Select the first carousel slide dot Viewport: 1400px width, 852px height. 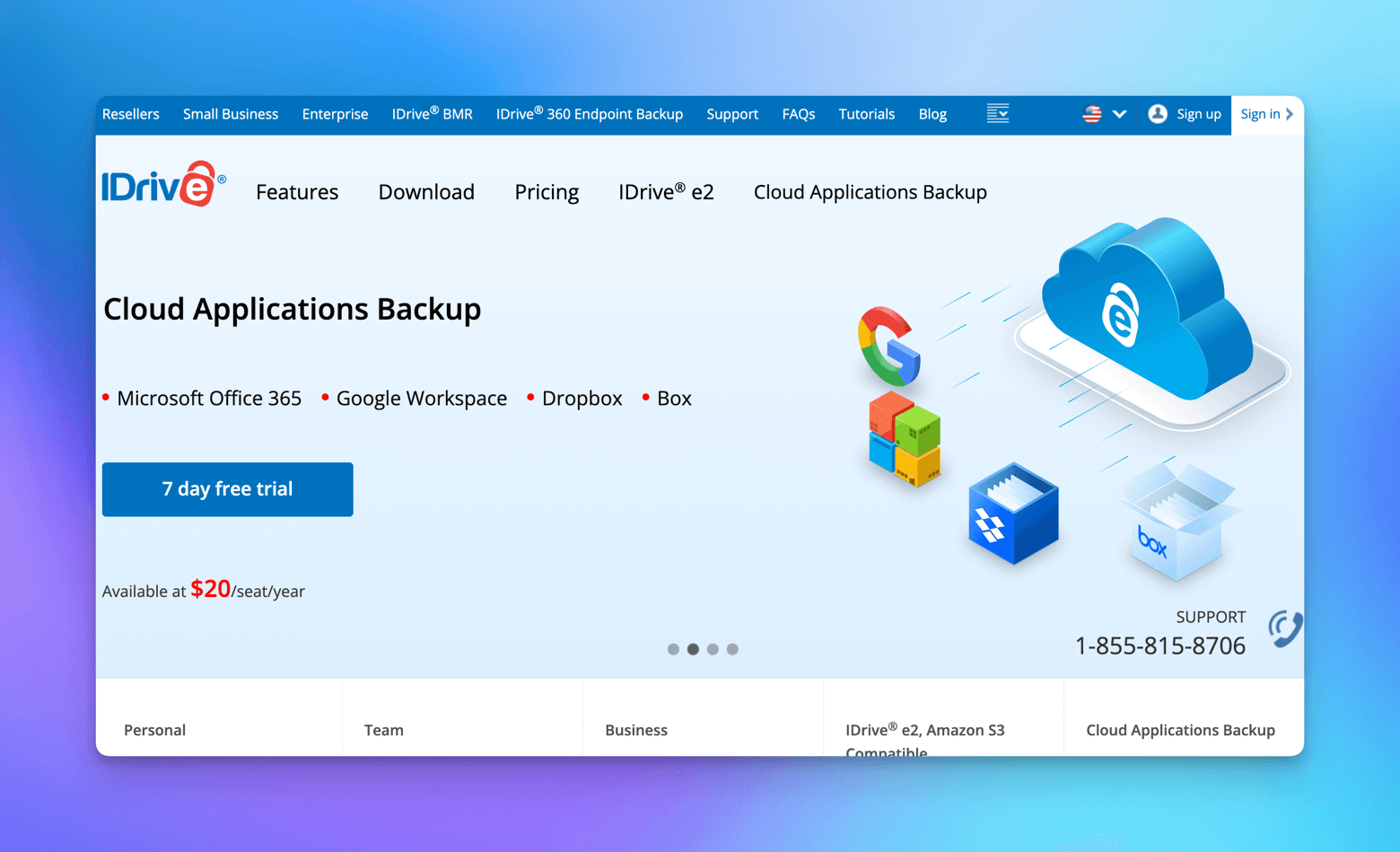coord(673,649)
